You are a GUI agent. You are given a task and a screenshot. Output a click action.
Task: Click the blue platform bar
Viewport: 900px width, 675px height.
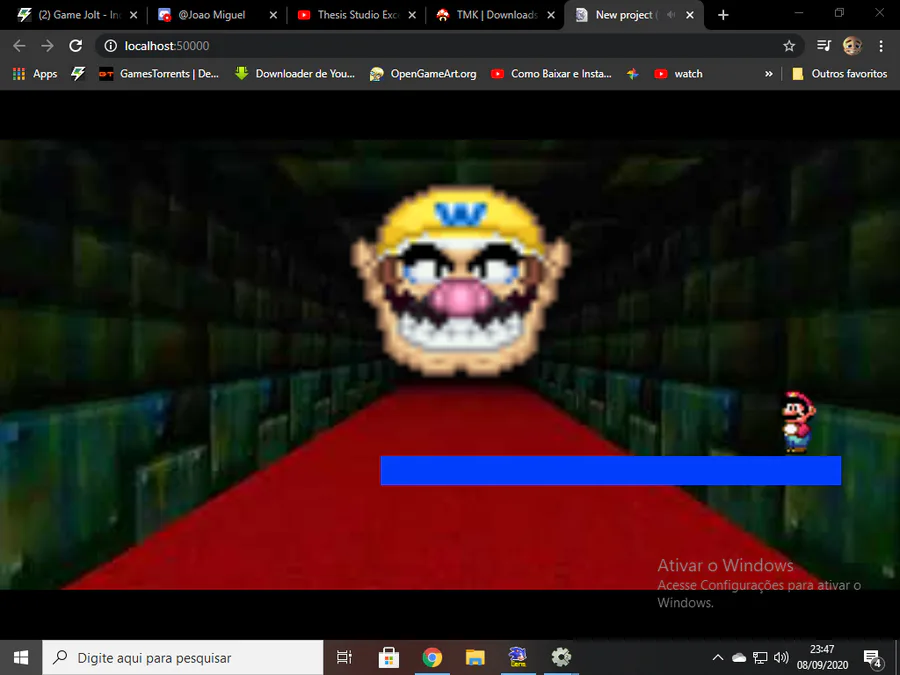611,471
